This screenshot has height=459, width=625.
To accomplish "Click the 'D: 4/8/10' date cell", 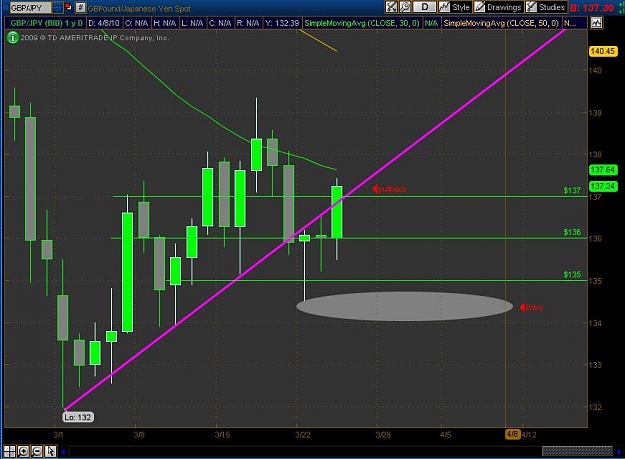I will [104, 23].
